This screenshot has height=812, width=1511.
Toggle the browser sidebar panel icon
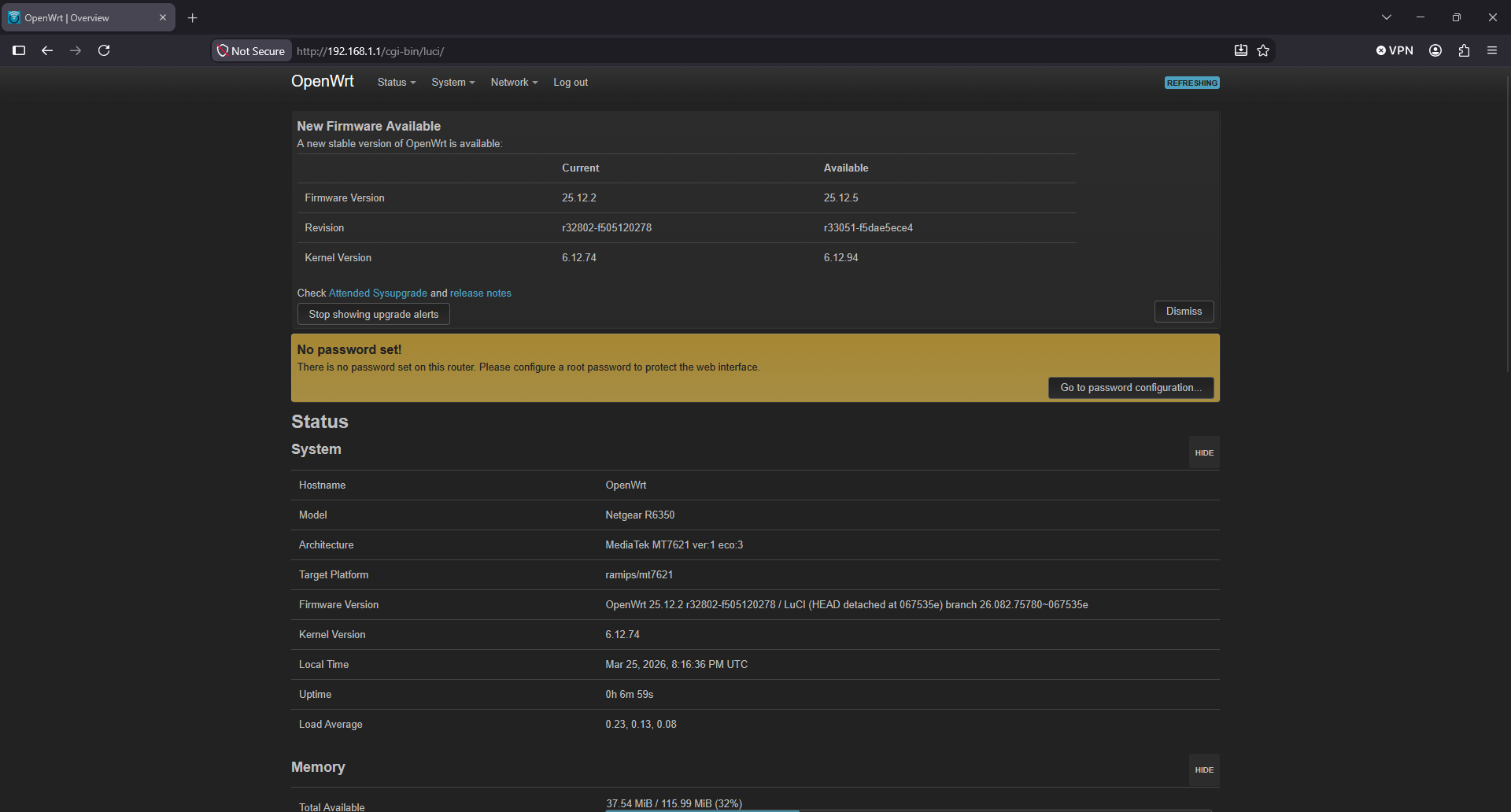(x=19, y=50)
